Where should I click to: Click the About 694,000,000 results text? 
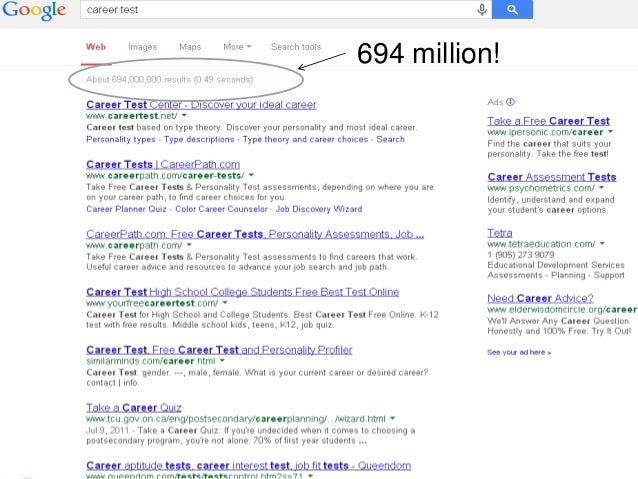tap(169, 79)
